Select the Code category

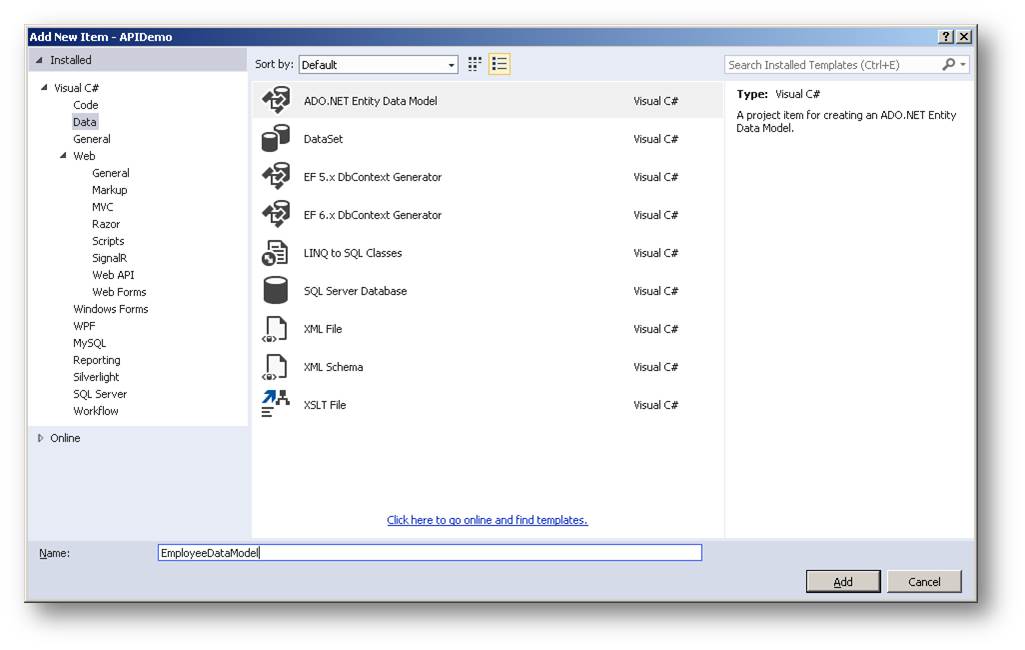point(86,105)
